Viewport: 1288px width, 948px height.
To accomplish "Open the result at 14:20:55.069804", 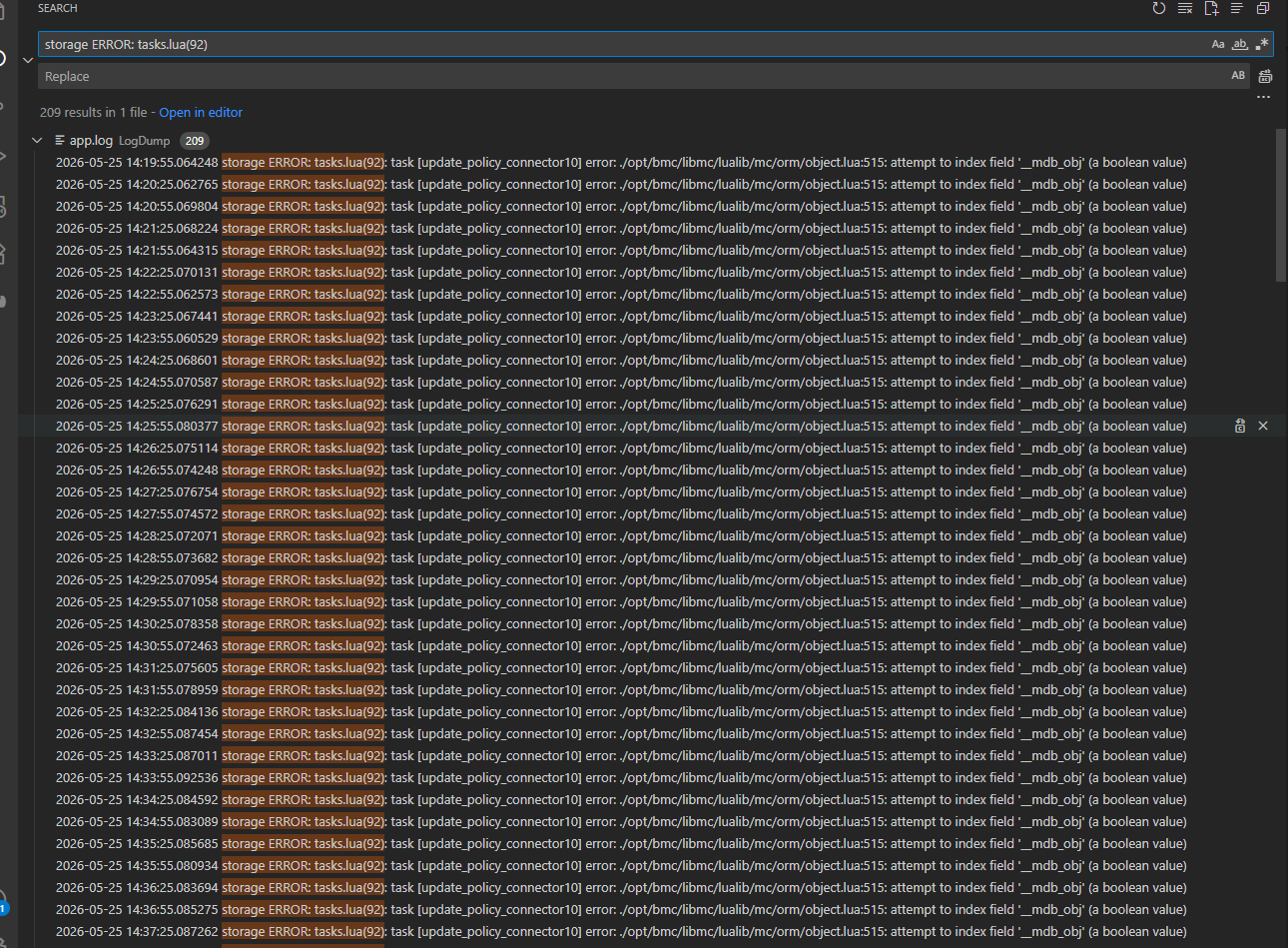I will (621, 206).
